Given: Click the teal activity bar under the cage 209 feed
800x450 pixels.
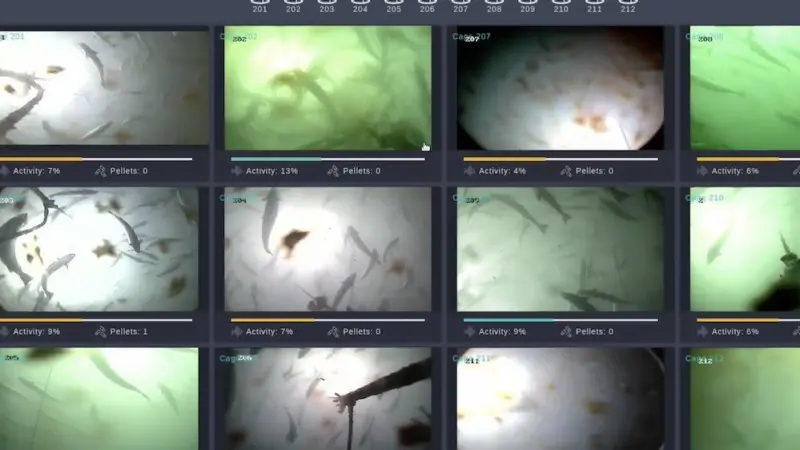Looking at the screenshot, I should [x=561, y=320].
